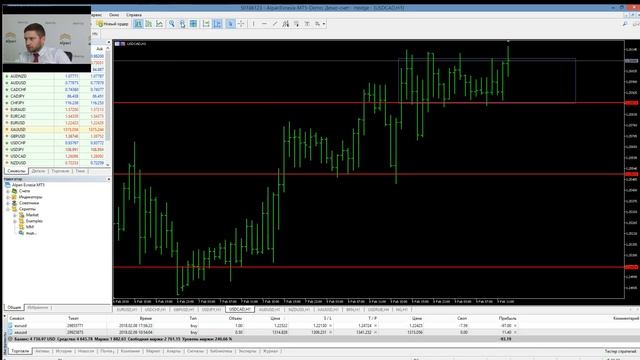Switch to Тики tab in Market Watch

[x=80, y=171]
